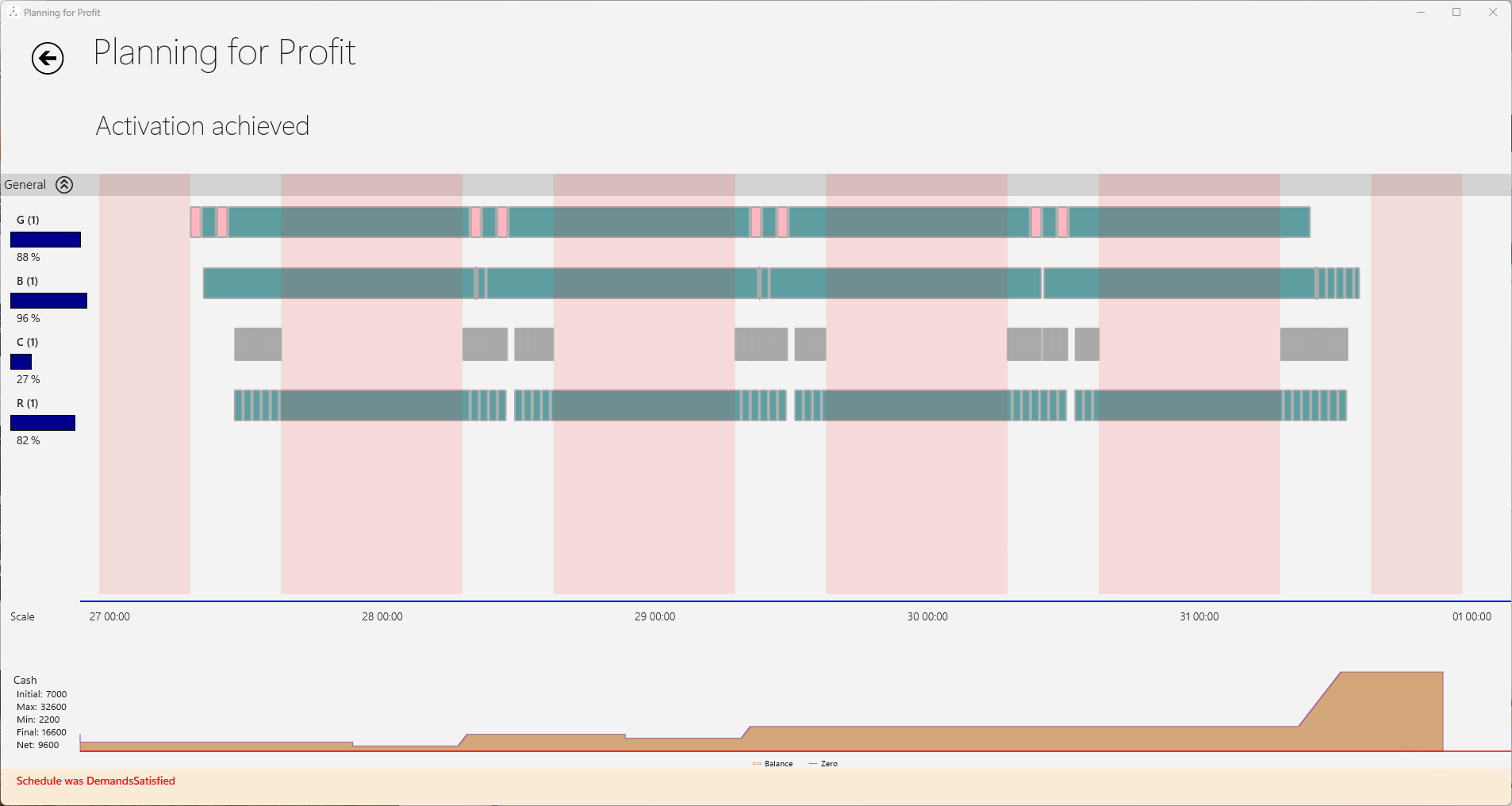Switch to the General tab

[25, 184]
